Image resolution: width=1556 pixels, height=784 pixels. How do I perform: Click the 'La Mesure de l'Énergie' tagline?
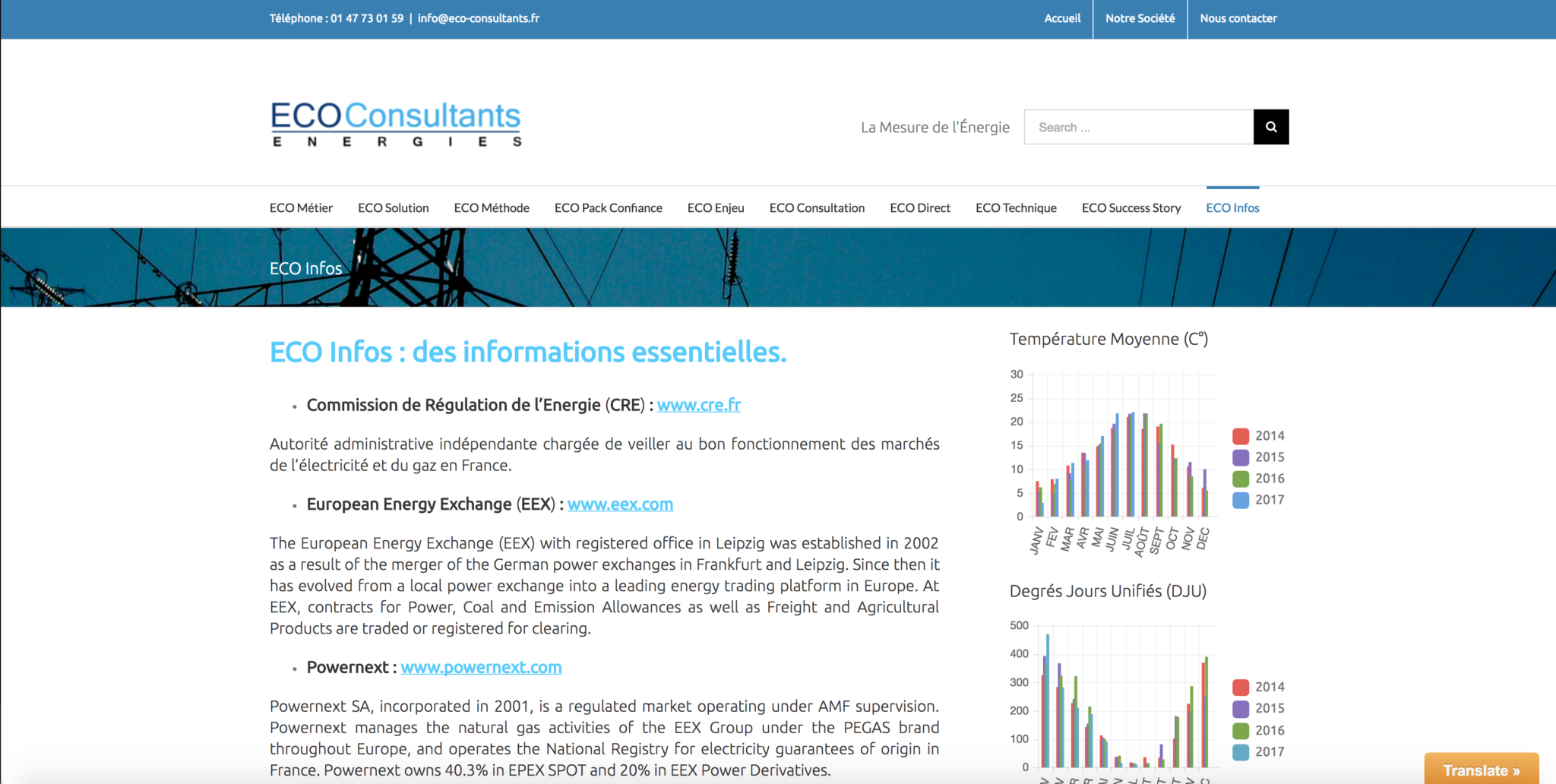(935, 127)
